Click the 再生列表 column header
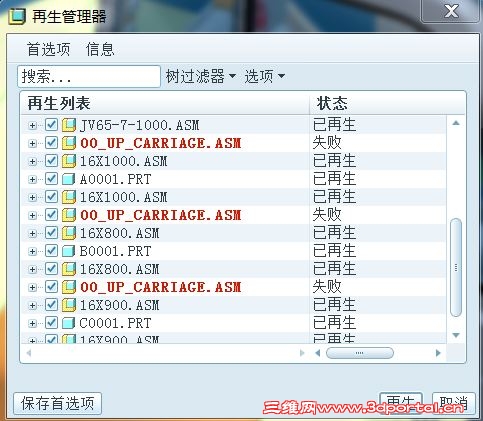This screenshot has height=421, width=483. point(165,103)
